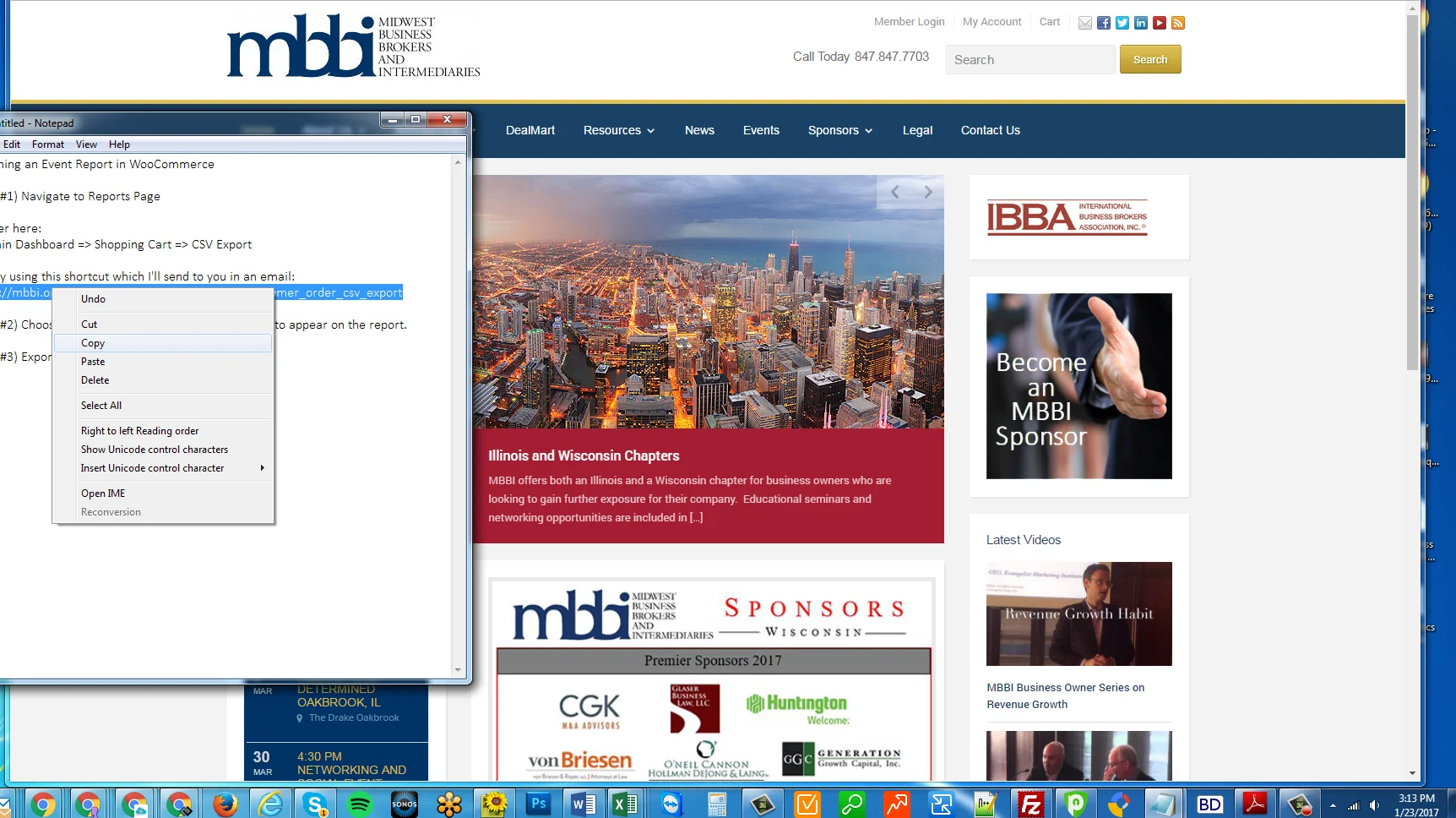This screenshot has width=1456, height=818.
Task: Expand Insert Unicode control character submenu
Action: (x=163, y=468)
